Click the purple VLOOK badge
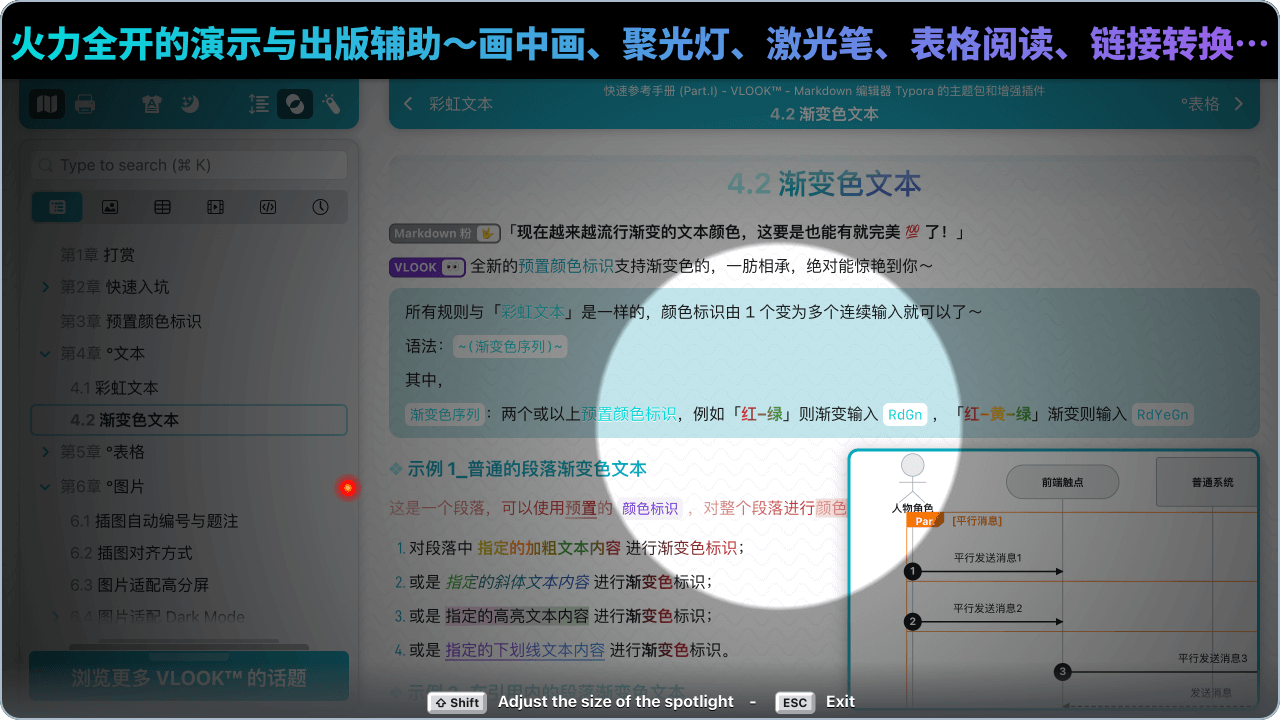The image size is (1280, 720). [427, 267]
